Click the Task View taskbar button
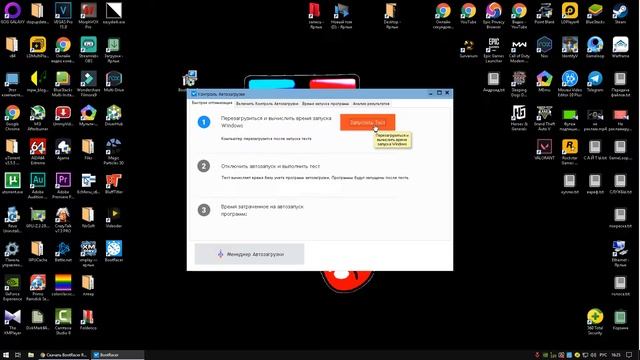This screenshot has height=360, width=640. pos(18,355)
